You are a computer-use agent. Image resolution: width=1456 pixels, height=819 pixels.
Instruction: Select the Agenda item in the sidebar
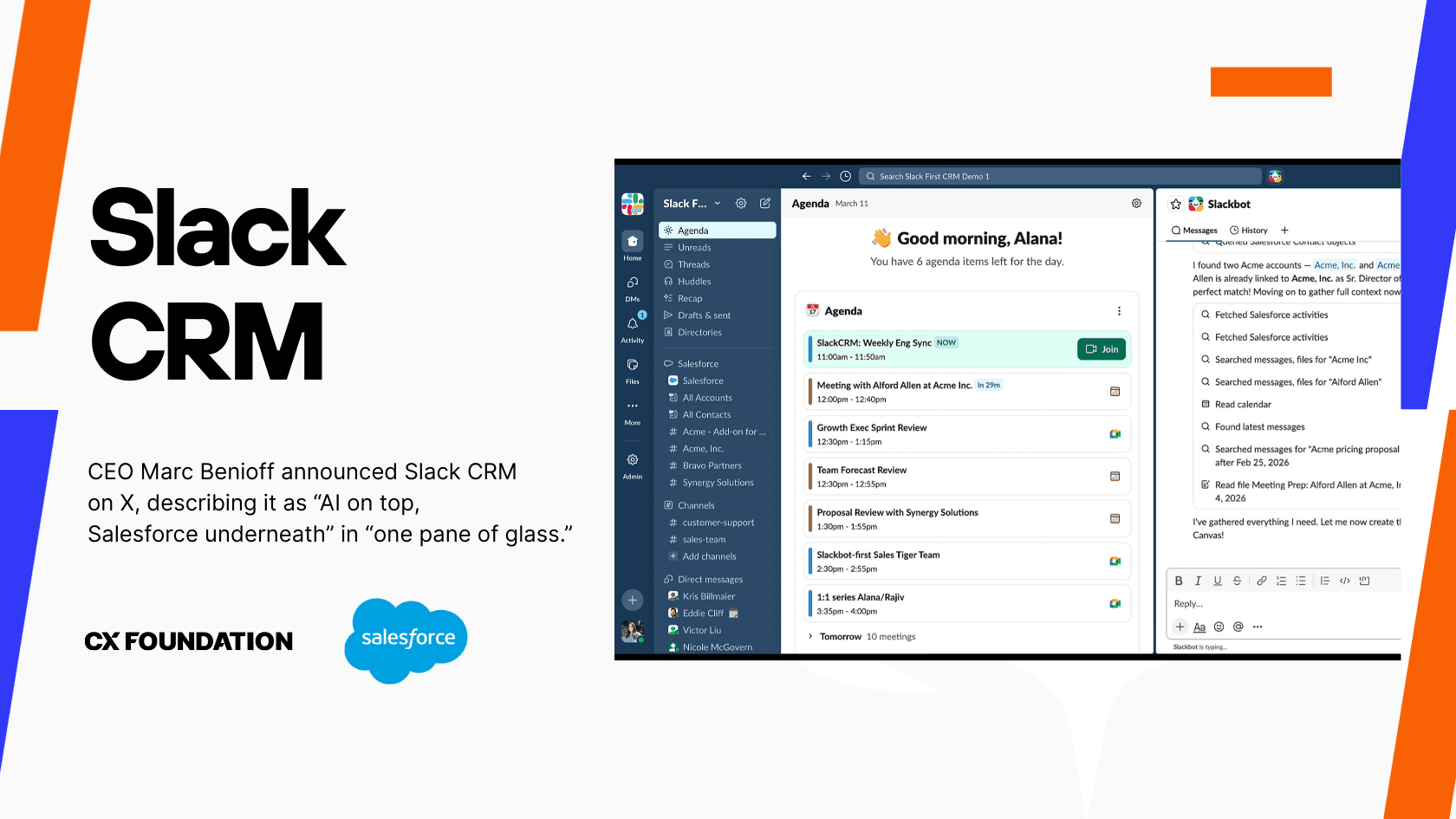(692, 230)
